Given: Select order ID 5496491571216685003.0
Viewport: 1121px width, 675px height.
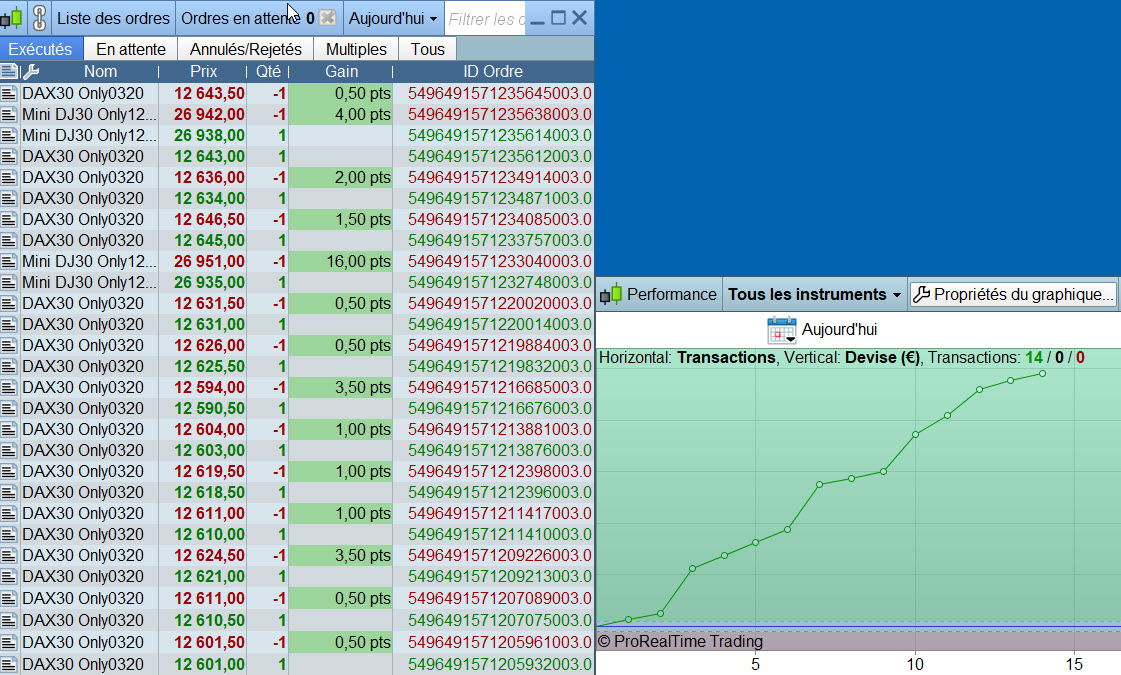Looking at the screenshot, I should (500, 387).
